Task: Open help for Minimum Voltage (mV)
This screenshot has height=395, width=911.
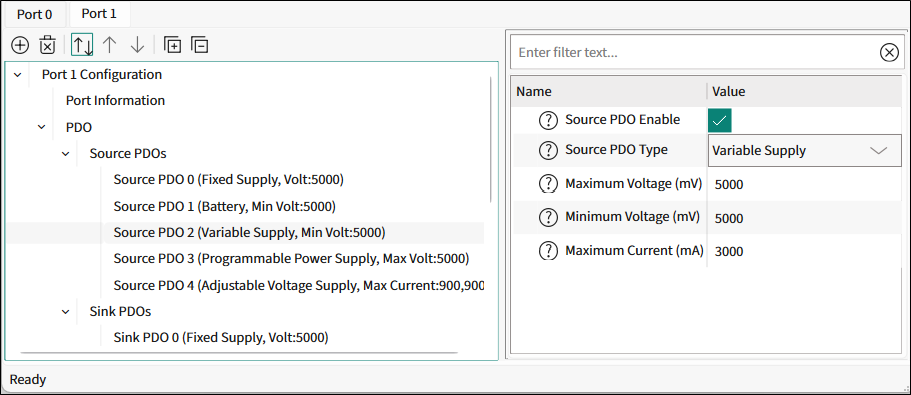Action: point(548,217)
